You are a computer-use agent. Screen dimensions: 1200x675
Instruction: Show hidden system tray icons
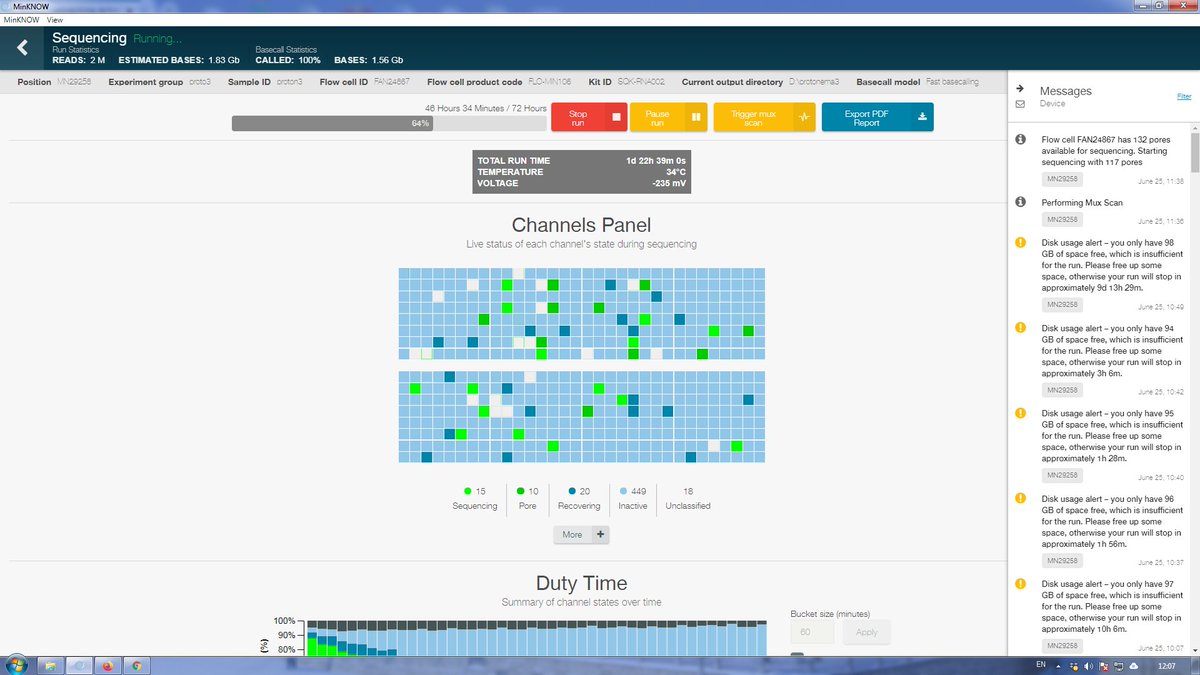click(1060, 665)
